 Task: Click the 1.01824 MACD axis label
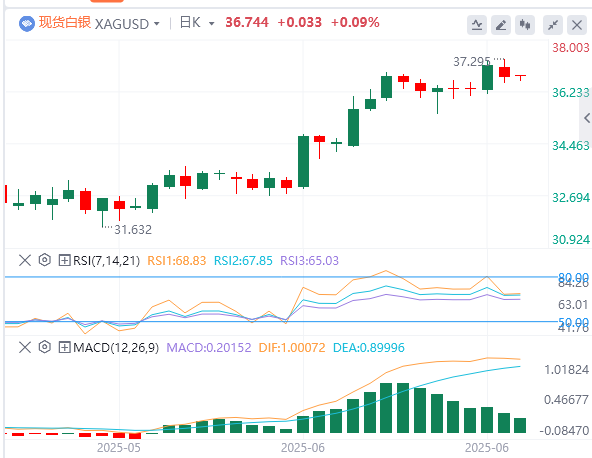[566, 370]
